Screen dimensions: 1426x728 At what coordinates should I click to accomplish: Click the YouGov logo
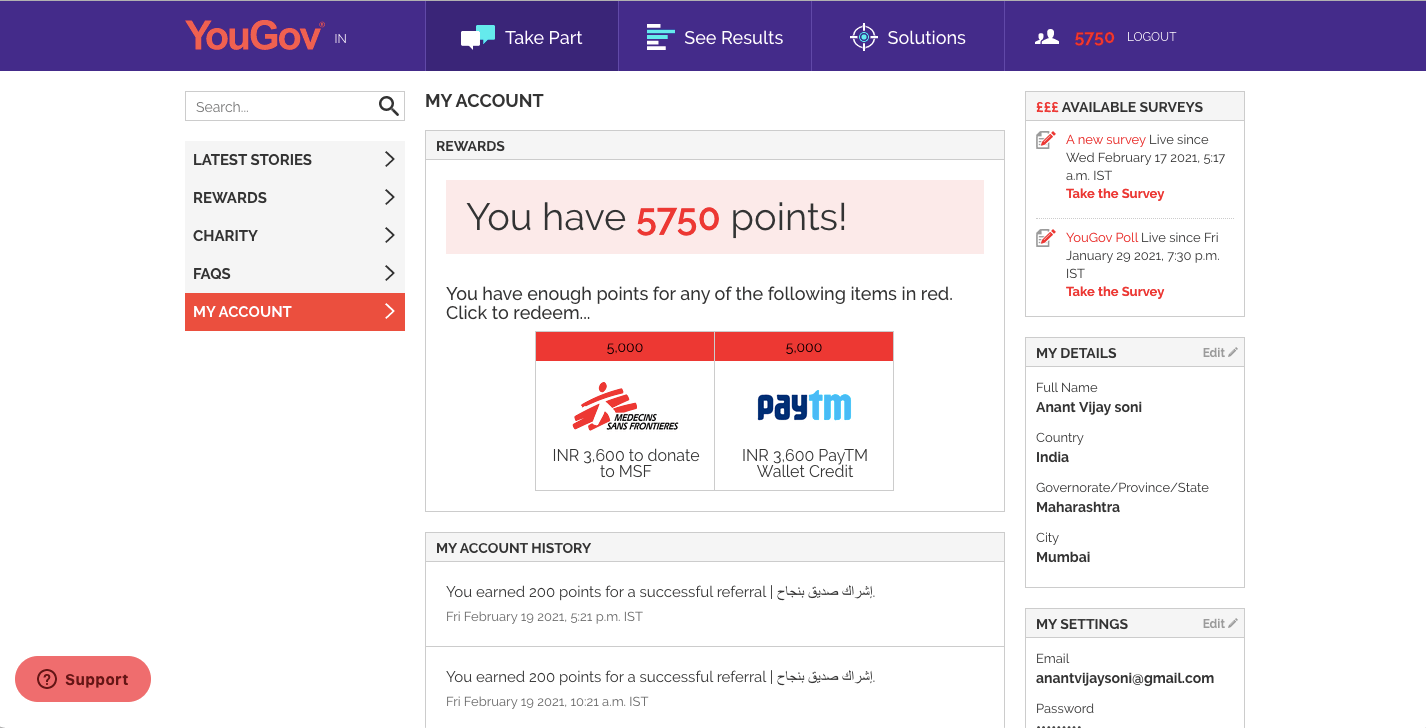tap(255, 36)
